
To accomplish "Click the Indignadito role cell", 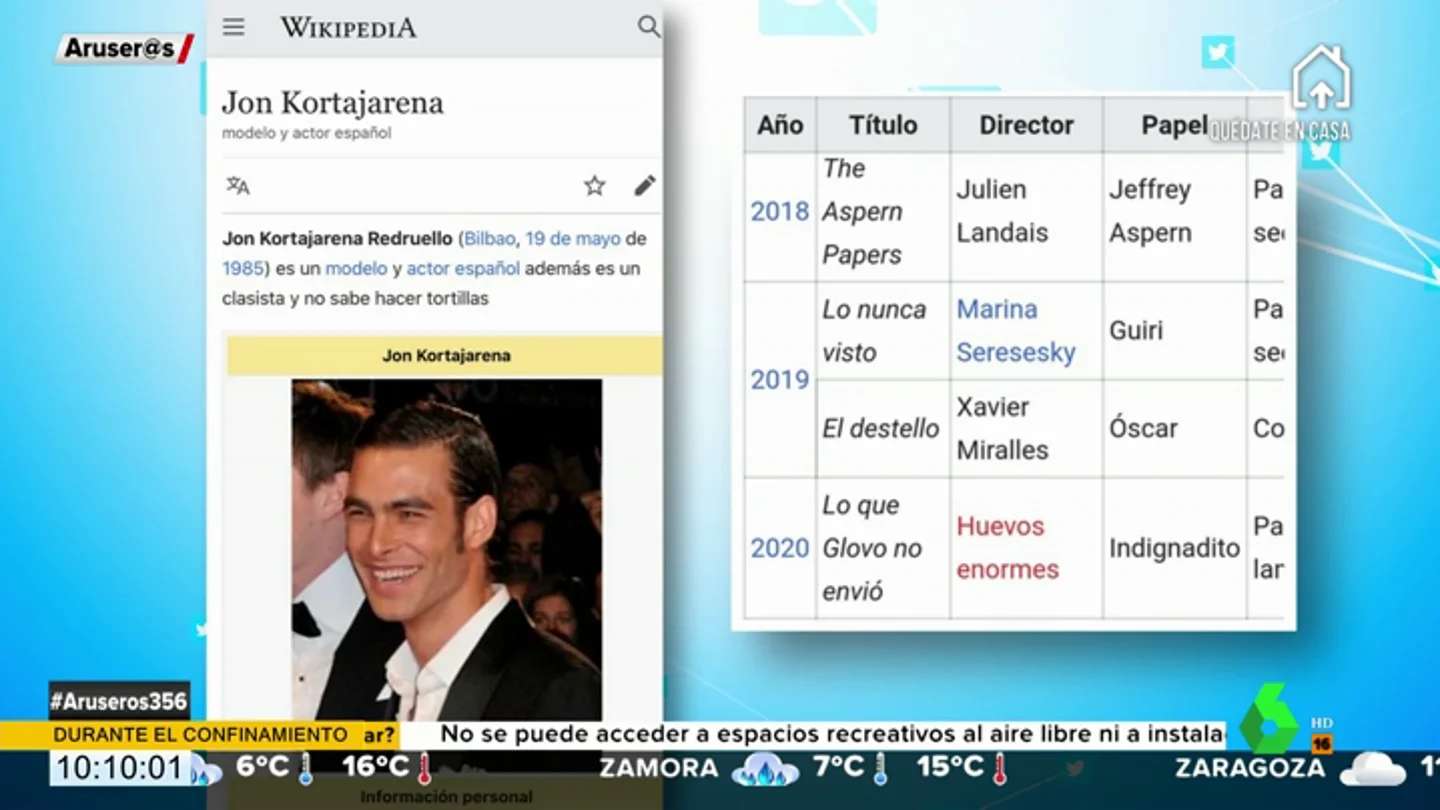I will (1175, 548).
